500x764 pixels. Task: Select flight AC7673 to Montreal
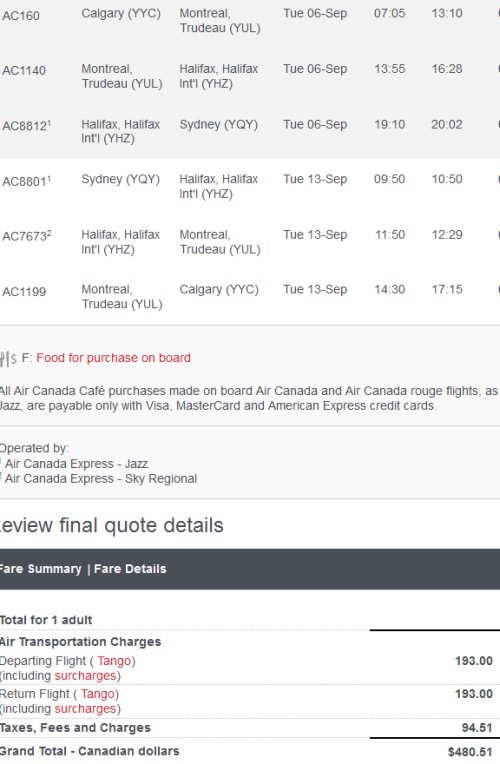point(26,236)
